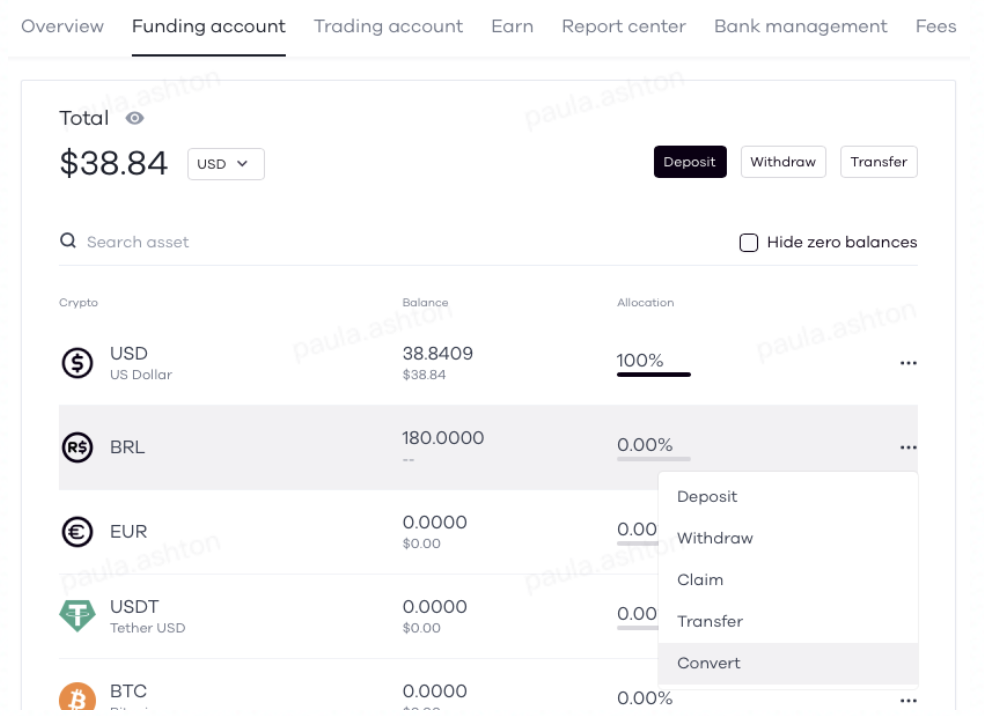984x716 pixels.
Task: Toggle total balance visibility eye
Action: click(135, 118)
